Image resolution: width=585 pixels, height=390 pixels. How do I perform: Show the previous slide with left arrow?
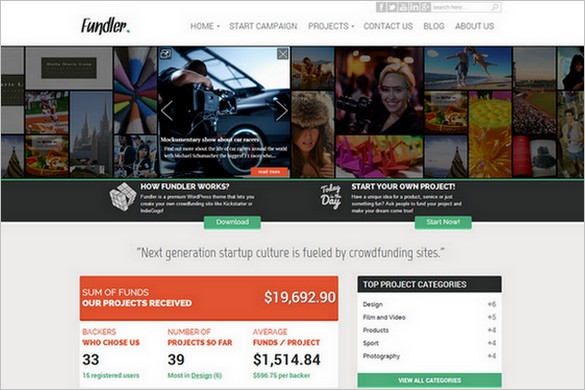(167, 110)
